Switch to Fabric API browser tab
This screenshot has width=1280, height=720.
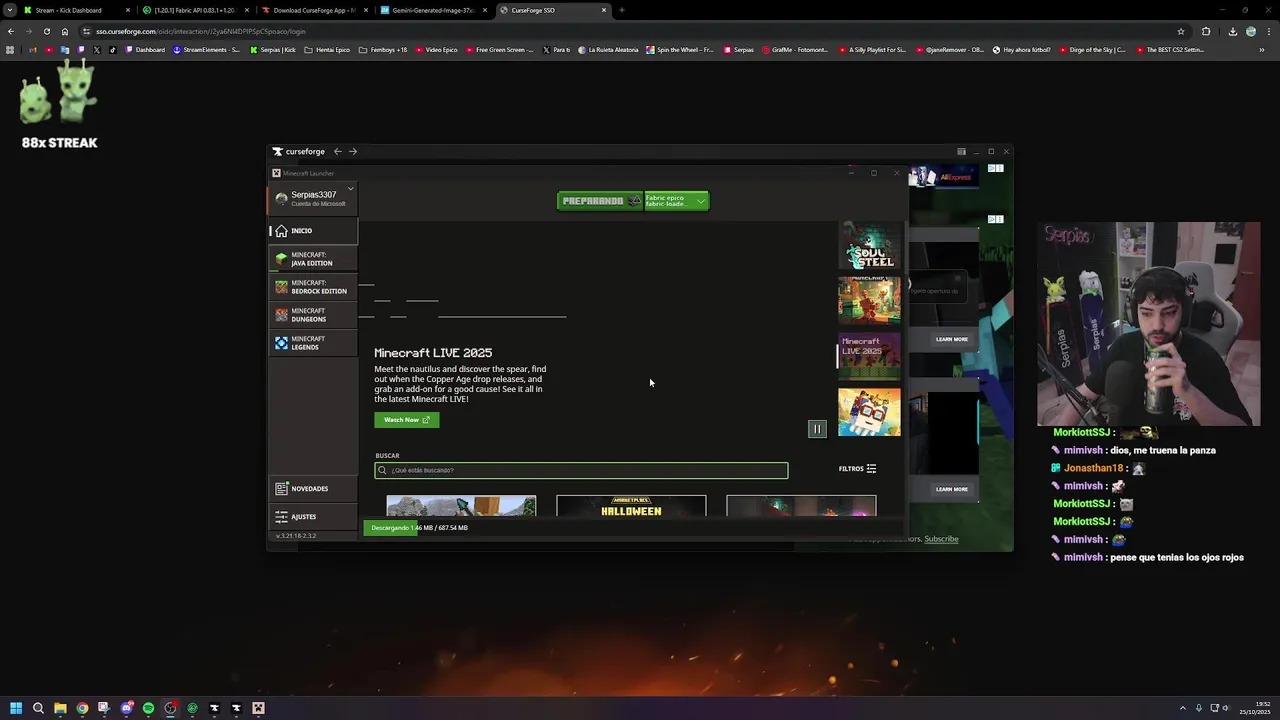[x=195, y=10]
